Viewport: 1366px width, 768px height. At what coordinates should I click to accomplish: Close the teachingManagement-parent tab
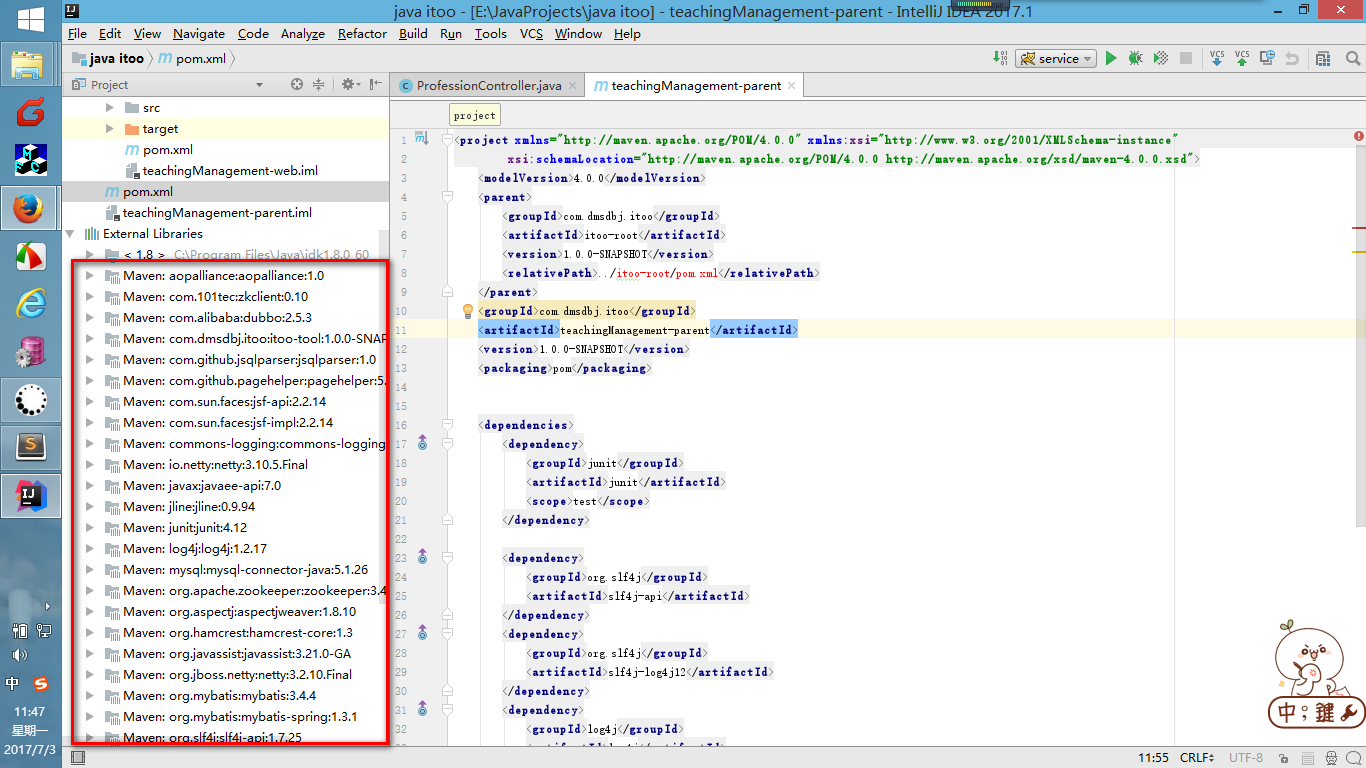[x=792, y=85]
